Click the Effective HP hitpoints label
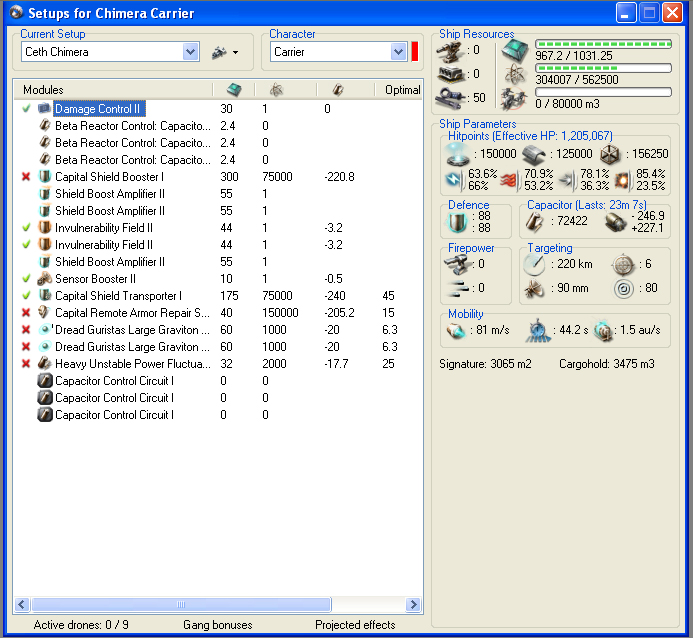The width and height of the screenshot is (693, 638). tap(530, 136)
